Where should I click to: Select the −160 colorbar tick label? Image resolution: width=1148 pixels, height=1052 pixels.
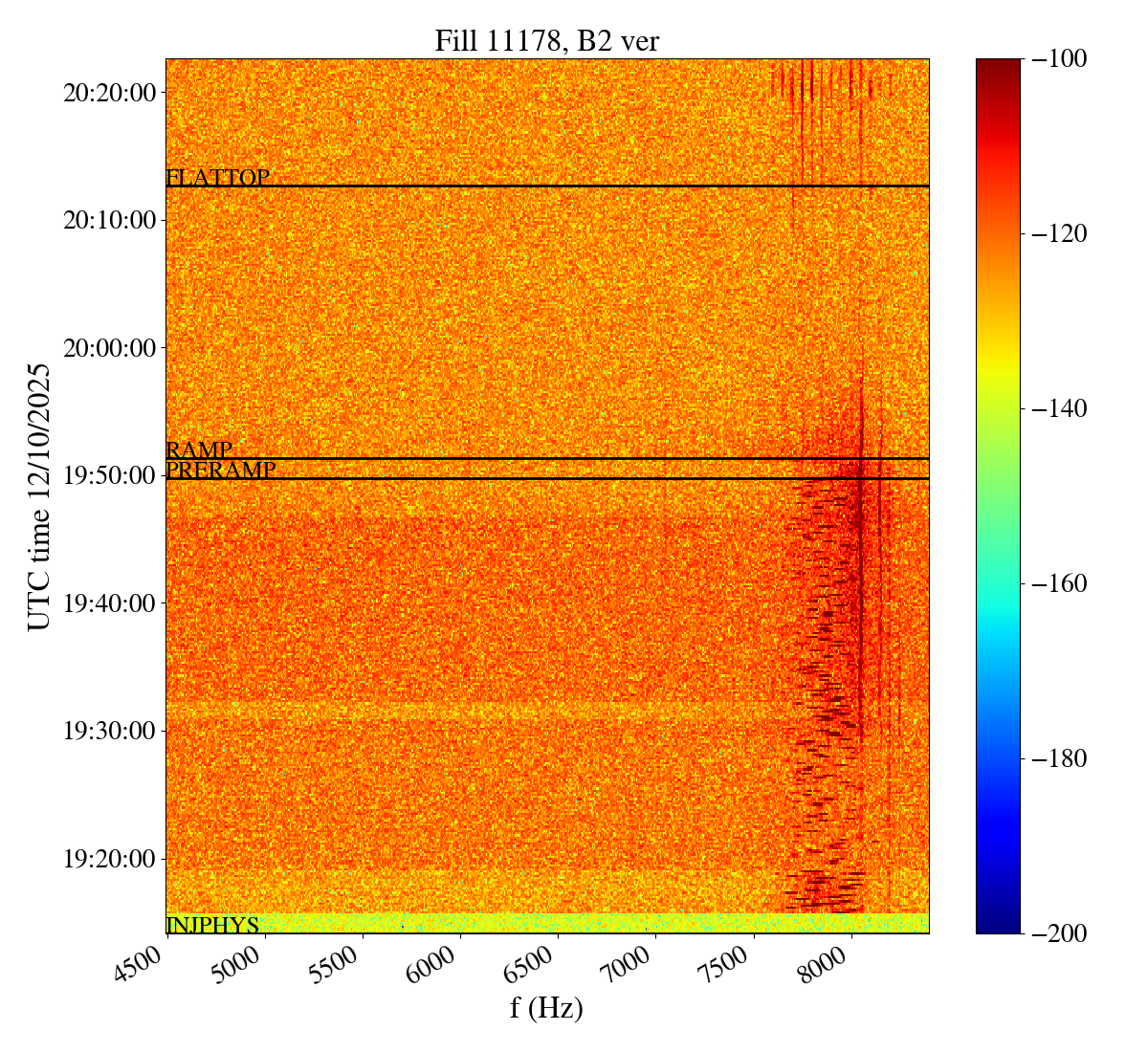coord(1059,583)
